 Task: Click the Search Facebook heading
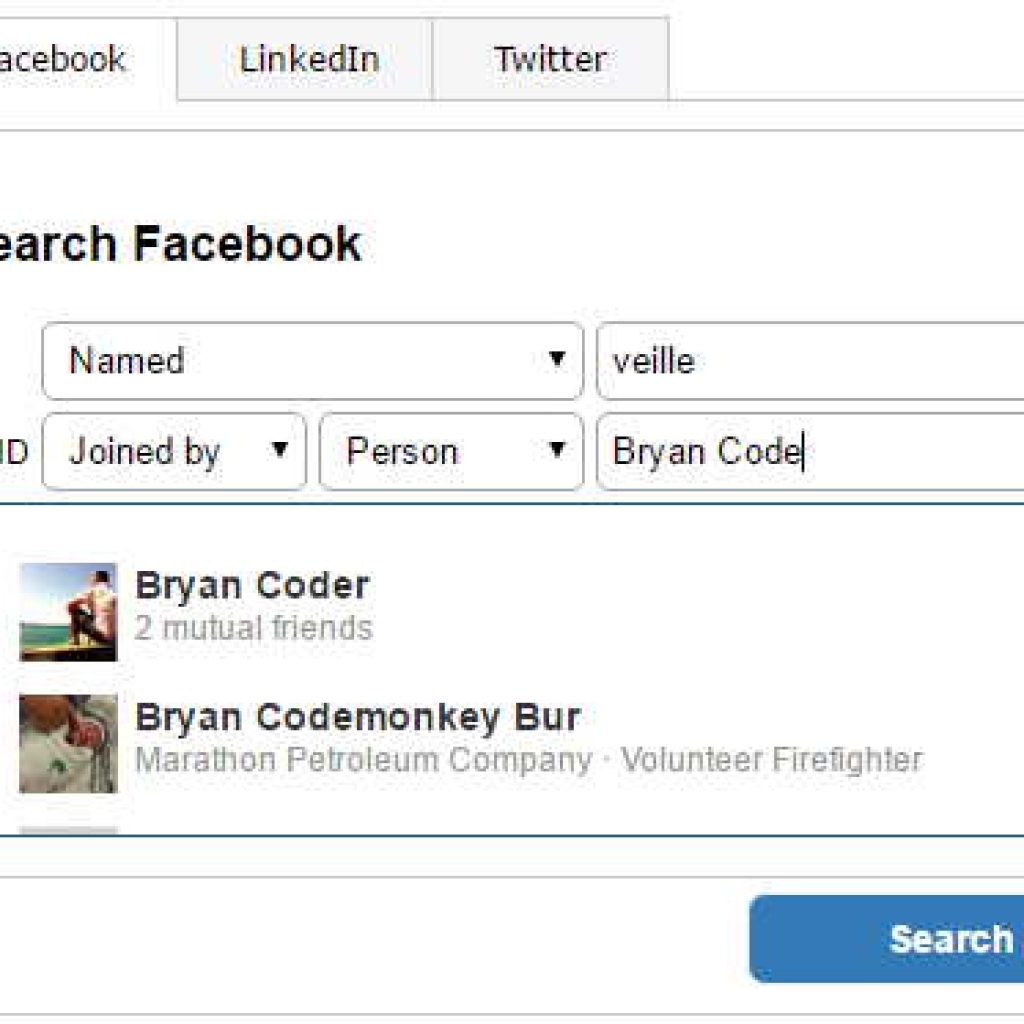(180, 244)
